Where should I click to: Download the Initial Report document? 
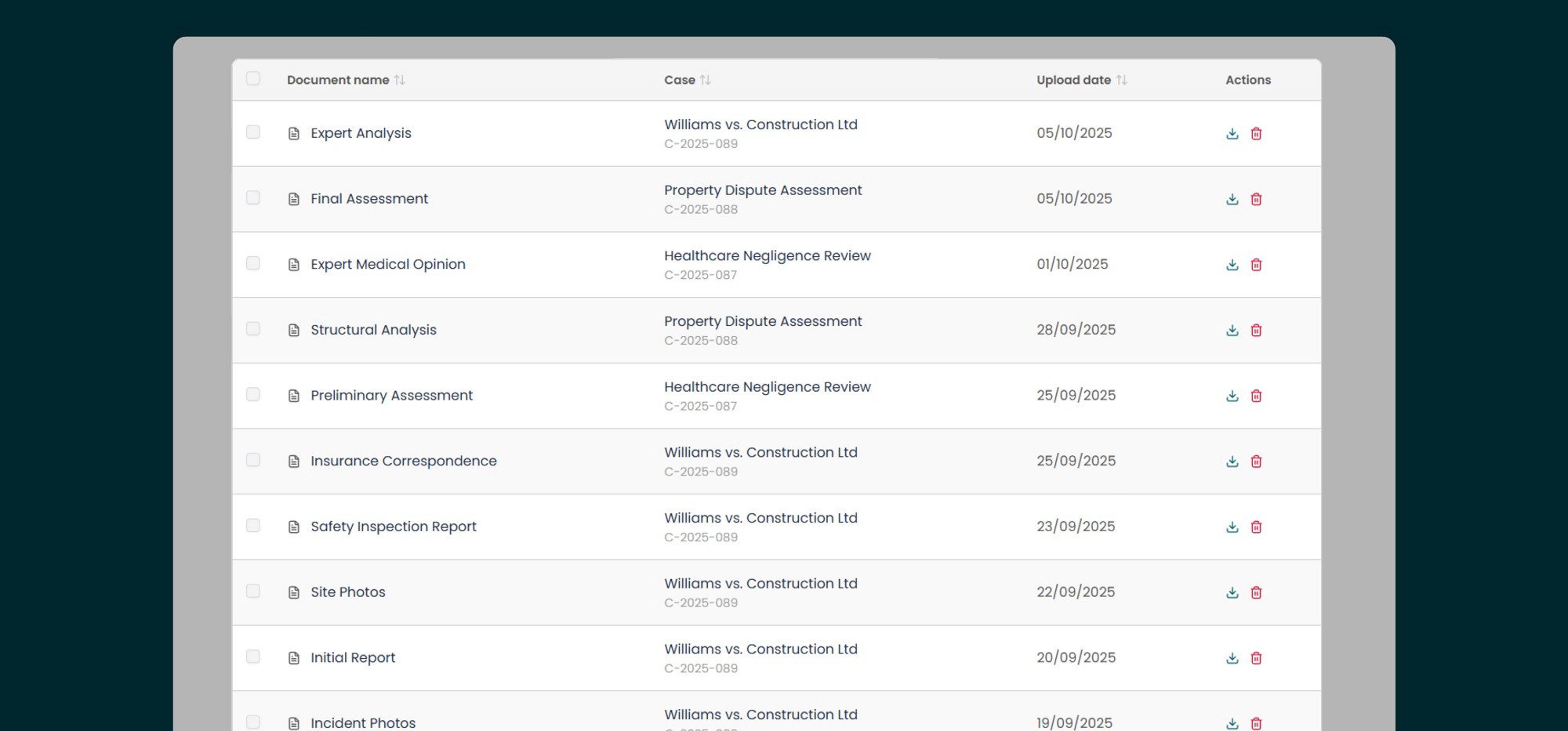pos(1232,658)
